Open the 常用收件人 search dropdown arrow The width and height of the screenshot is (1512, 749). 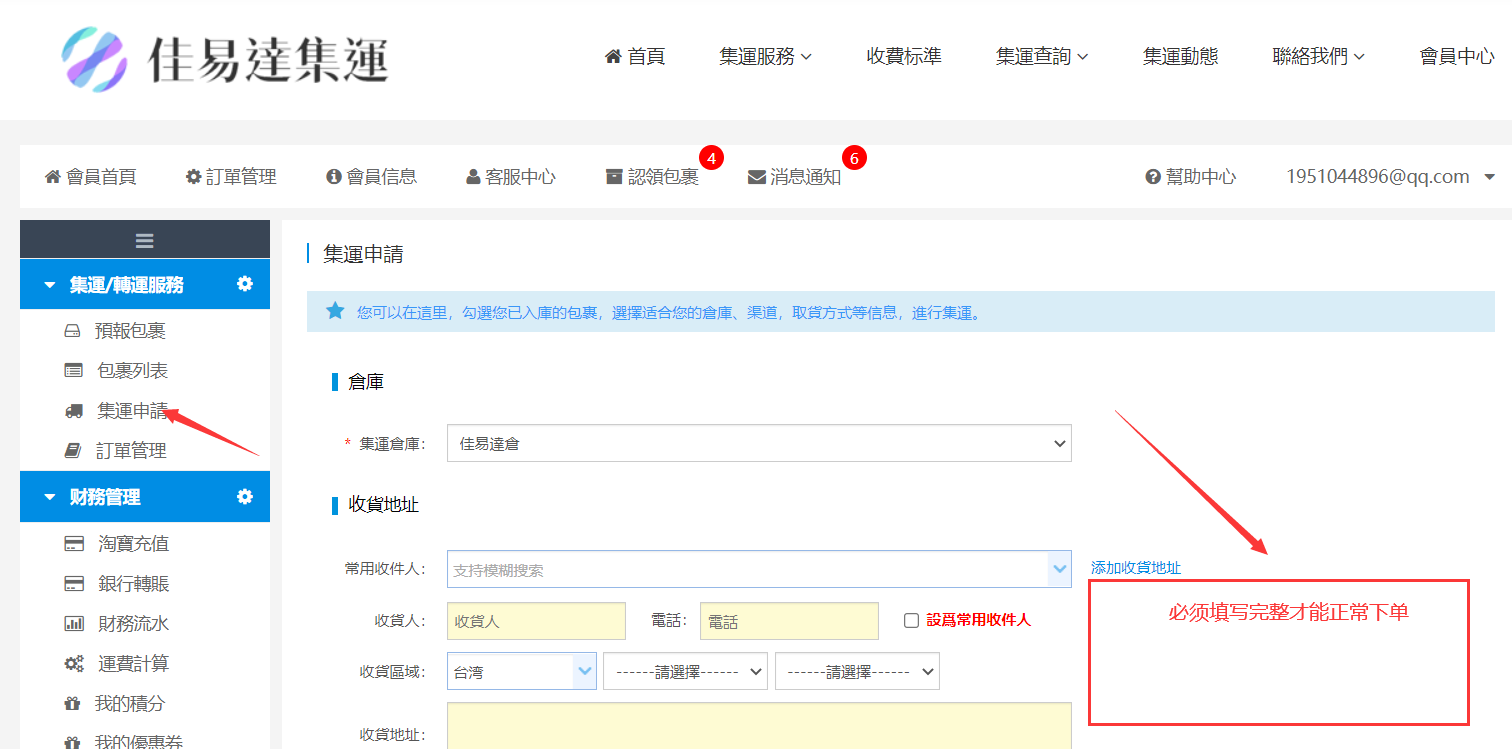click(1059, 569)
